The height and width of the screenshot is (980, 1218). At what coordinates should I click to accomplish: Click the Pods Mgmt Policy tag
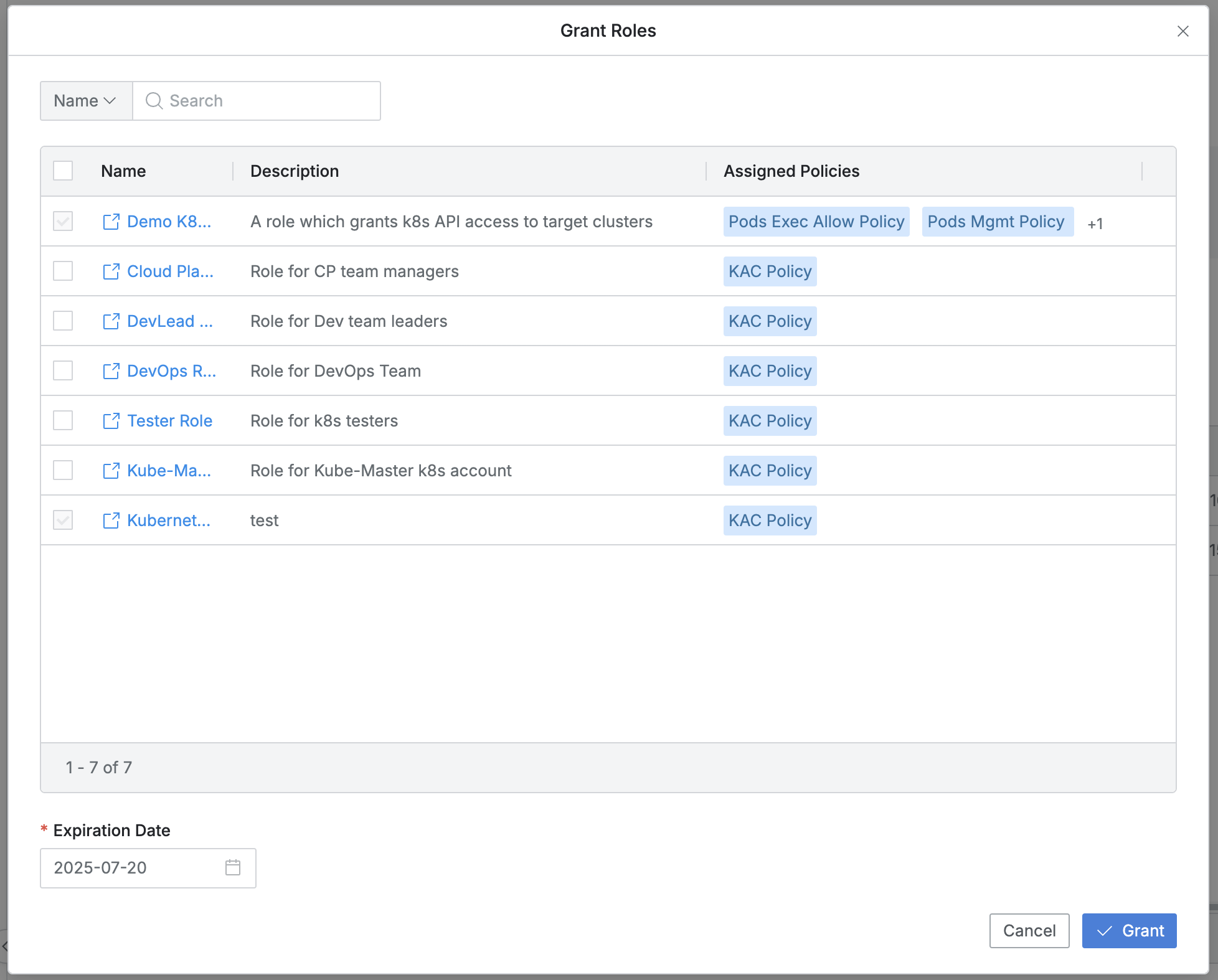(997, 222)
